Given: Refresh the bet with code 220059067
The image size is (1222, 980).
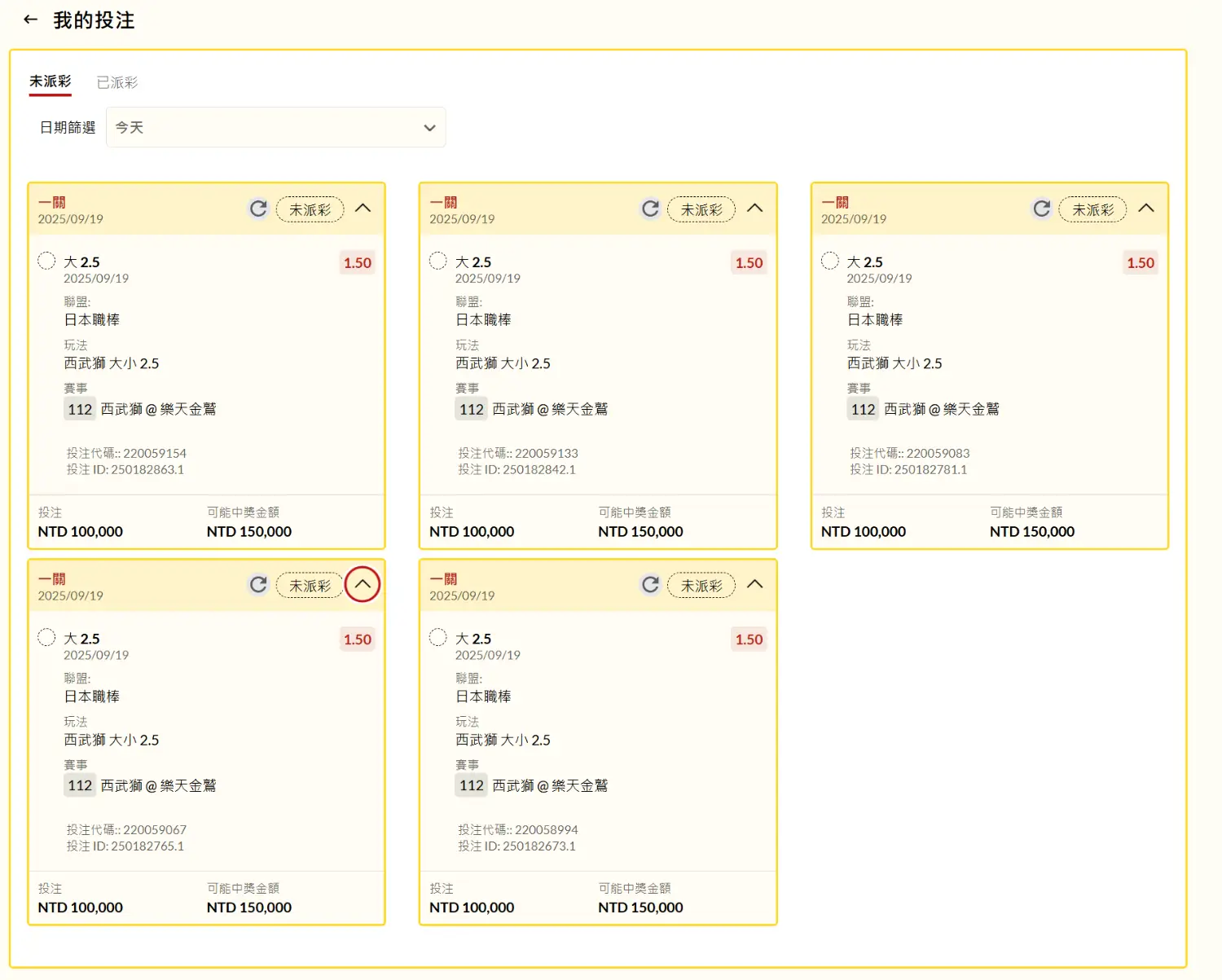Looking at the screenshot, I should tap(258, 585).
